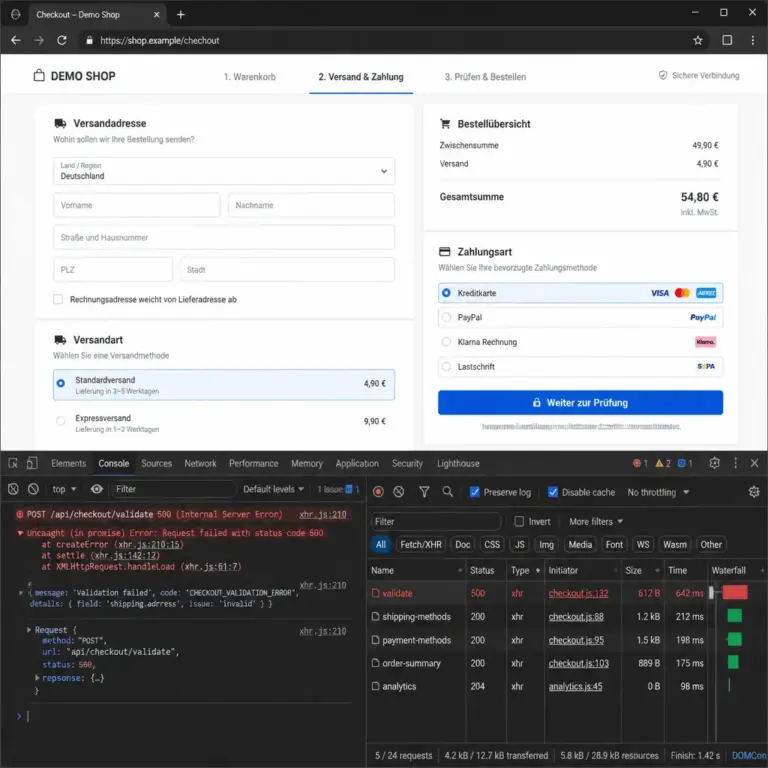768x768 pixels.
Task: Click the PLZ input field
Action: tap(113, 269)
